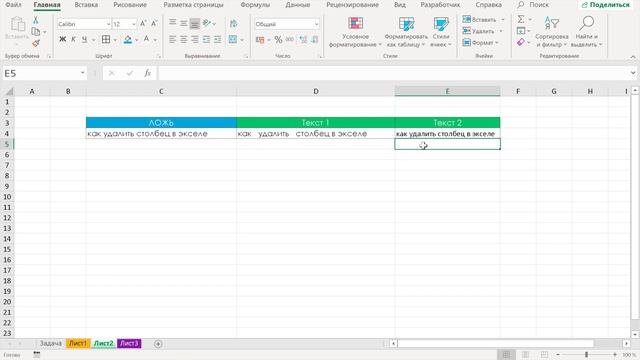Toggle middle vertical alignment
640x360 pixels.
tap(184, 23)
